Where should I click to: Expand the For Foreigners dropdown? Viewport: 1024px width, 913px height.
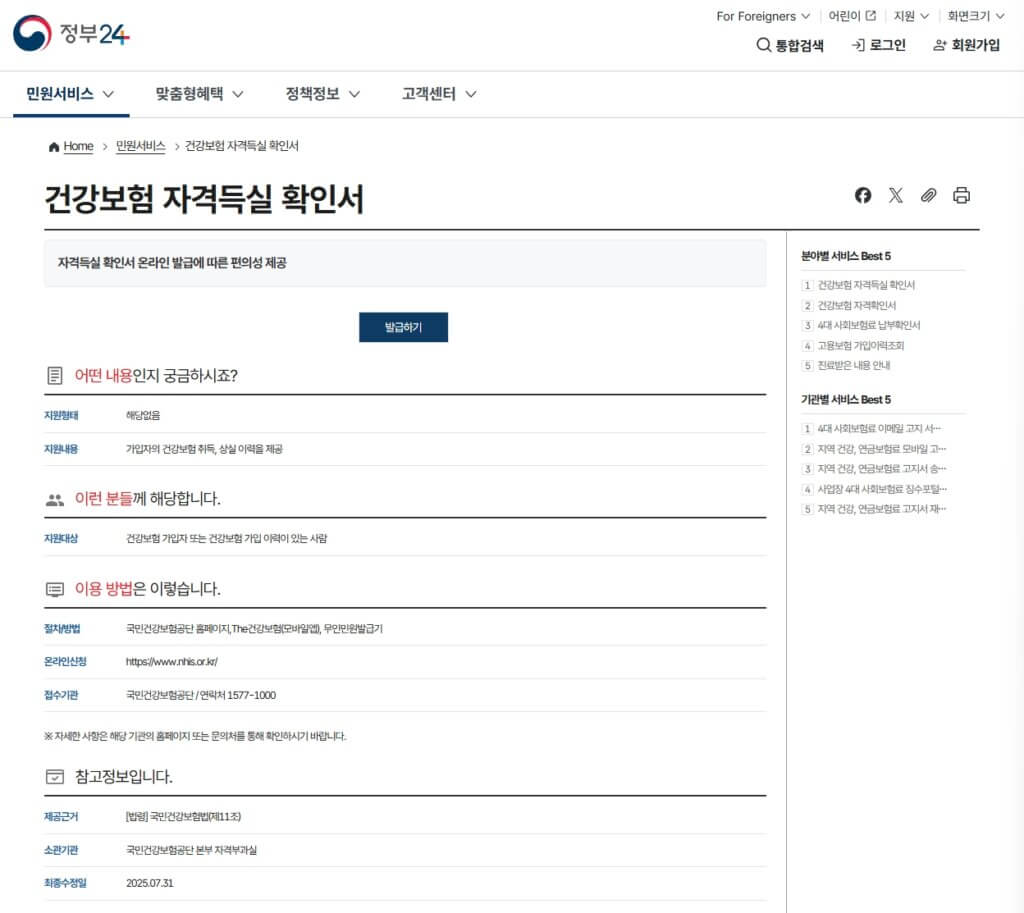tap(763, 16)
